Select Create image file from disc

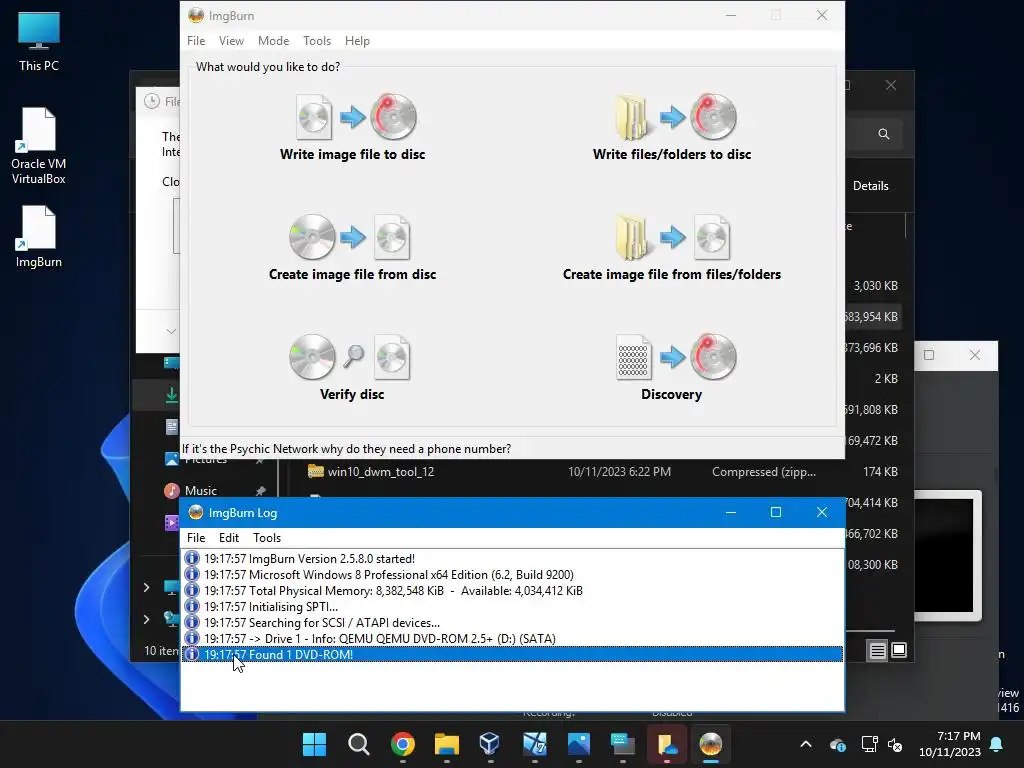tap(353, 248)
